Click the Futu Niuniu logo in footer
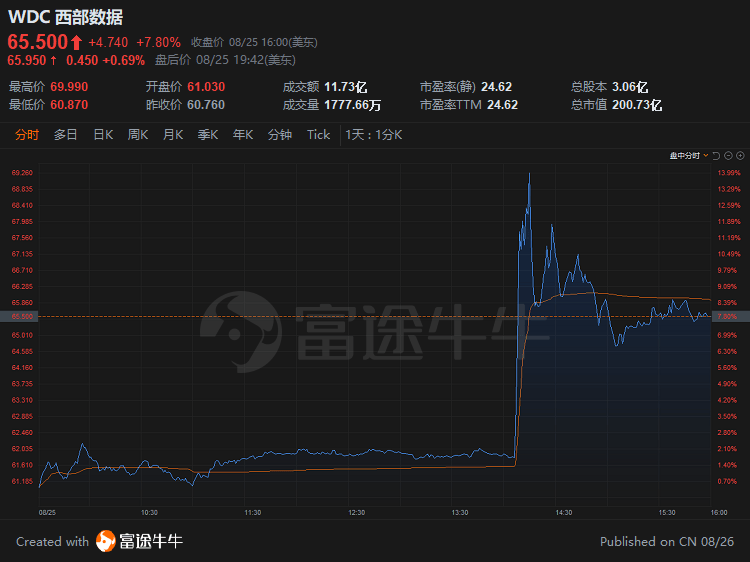The width and height of the screenshot is (750, 562). (139, 541)
